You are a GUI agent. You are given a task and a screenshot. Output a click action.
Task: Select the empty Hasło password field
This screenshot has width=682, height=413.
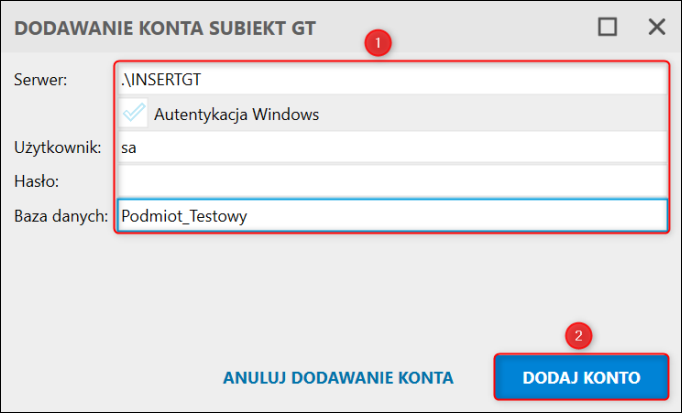click(392, 181)
